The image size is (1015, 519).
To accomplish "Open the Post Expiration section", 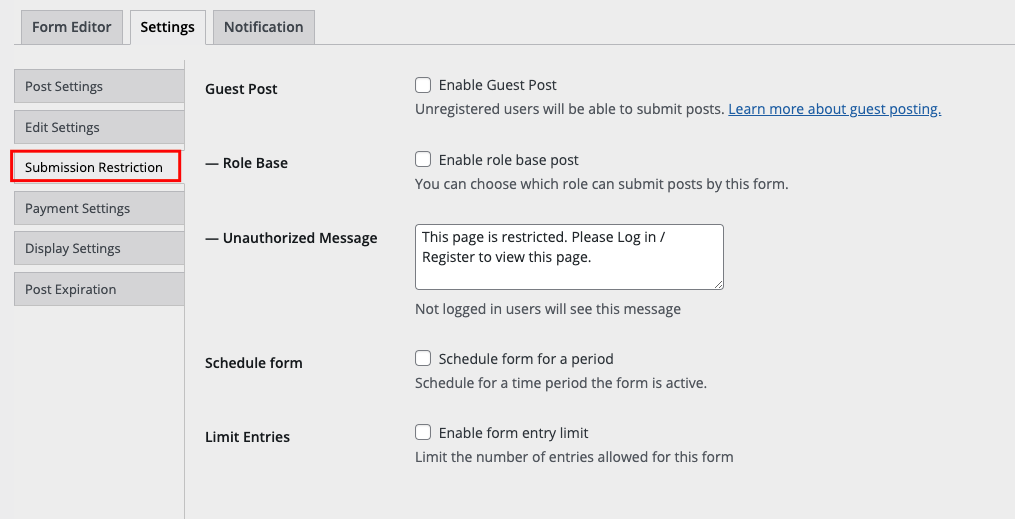I will point(99,289).
